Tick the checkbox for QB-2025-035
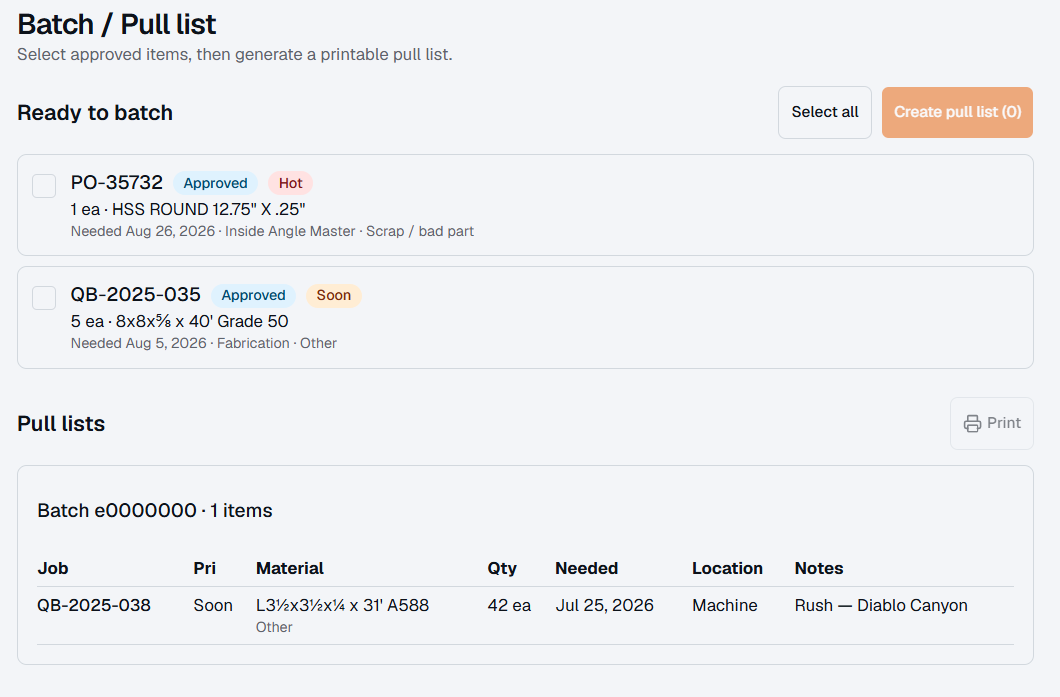The image size is (1060, 697). pyautogui.click(x=44, y=297)
